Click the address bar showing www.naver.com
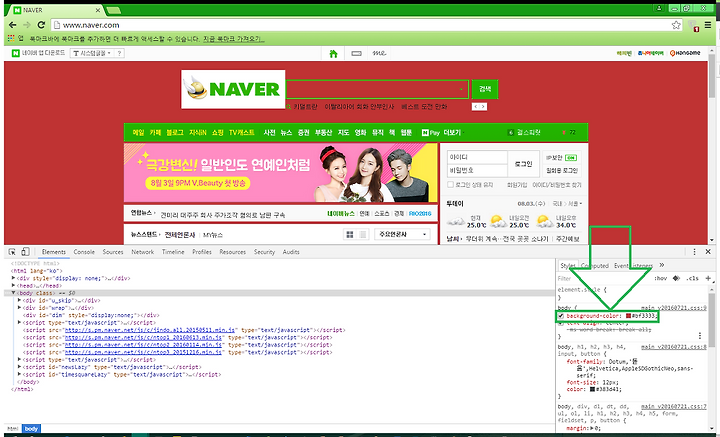 tap(360, 25)
